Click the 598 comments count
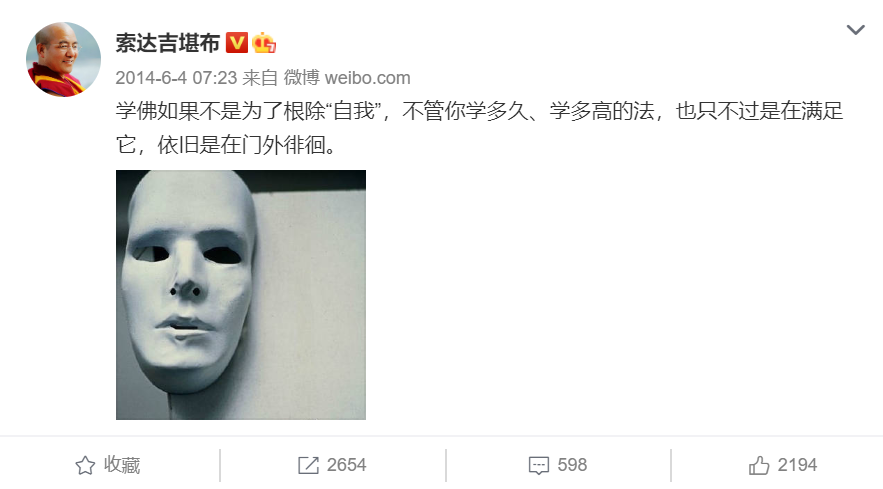883x489 pixels. click(x=572, y=465)
